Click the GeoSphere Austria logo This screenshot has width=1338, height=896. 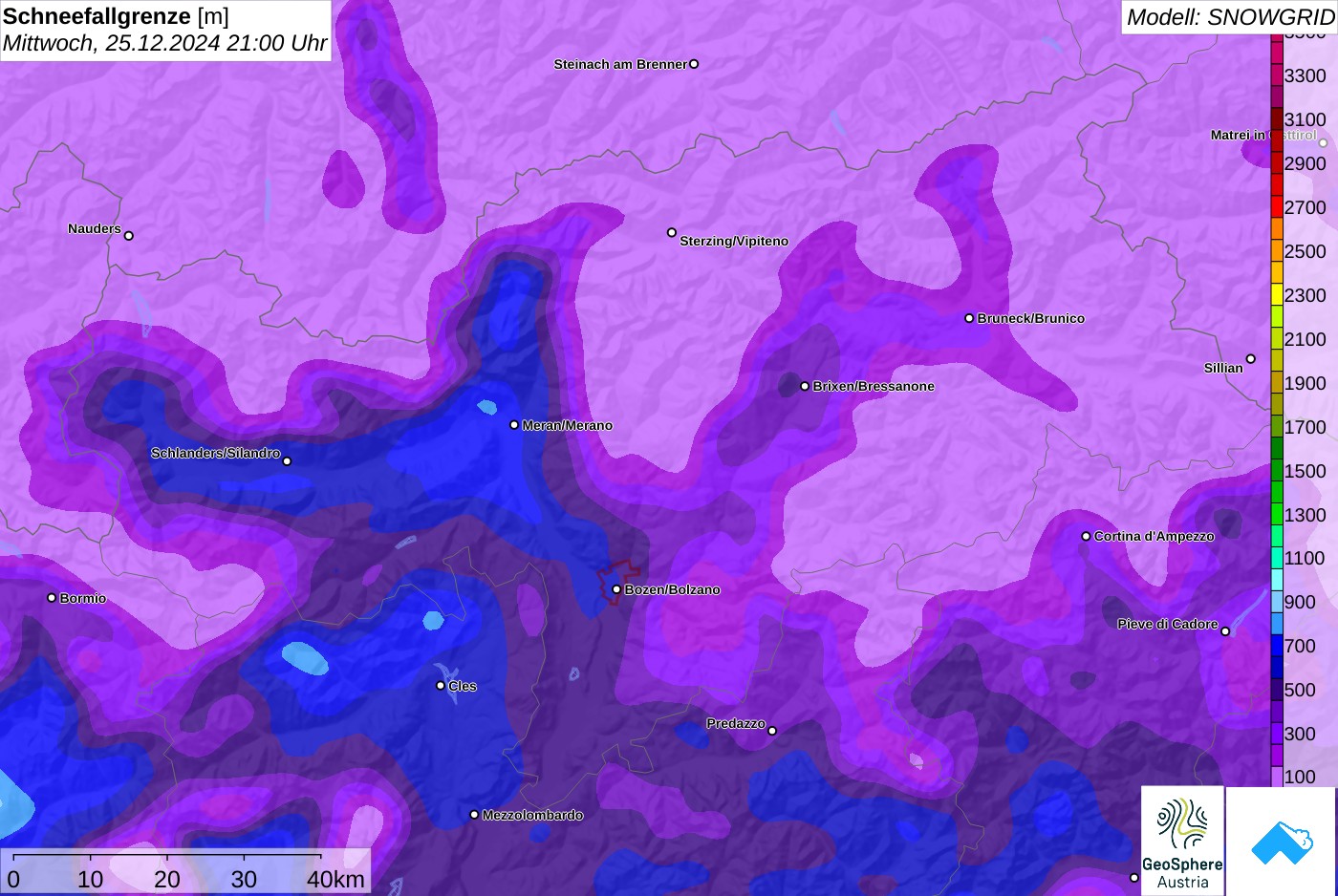(x=1182, y=842)
